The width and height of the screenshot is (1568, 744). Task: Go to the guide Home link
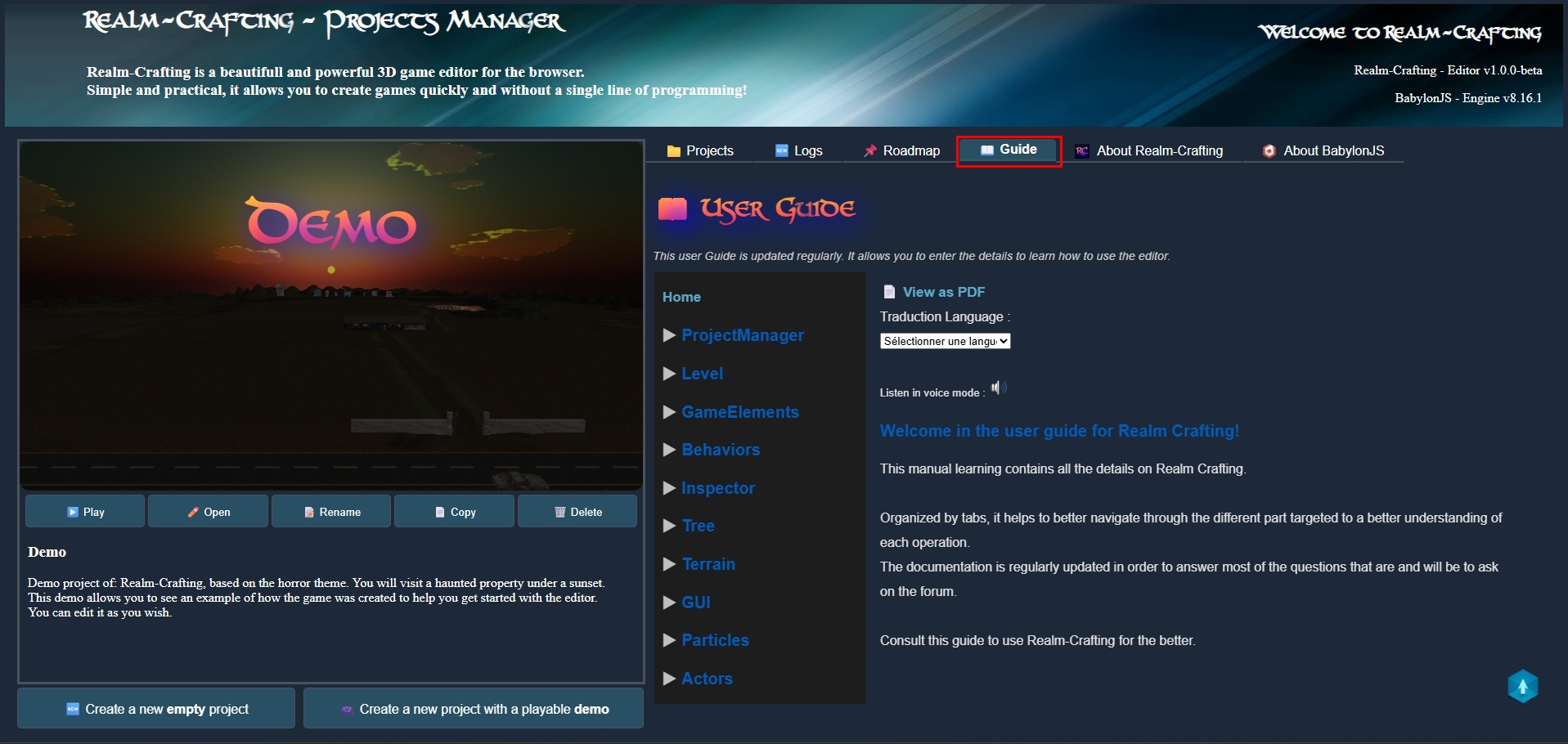point(681,297)
